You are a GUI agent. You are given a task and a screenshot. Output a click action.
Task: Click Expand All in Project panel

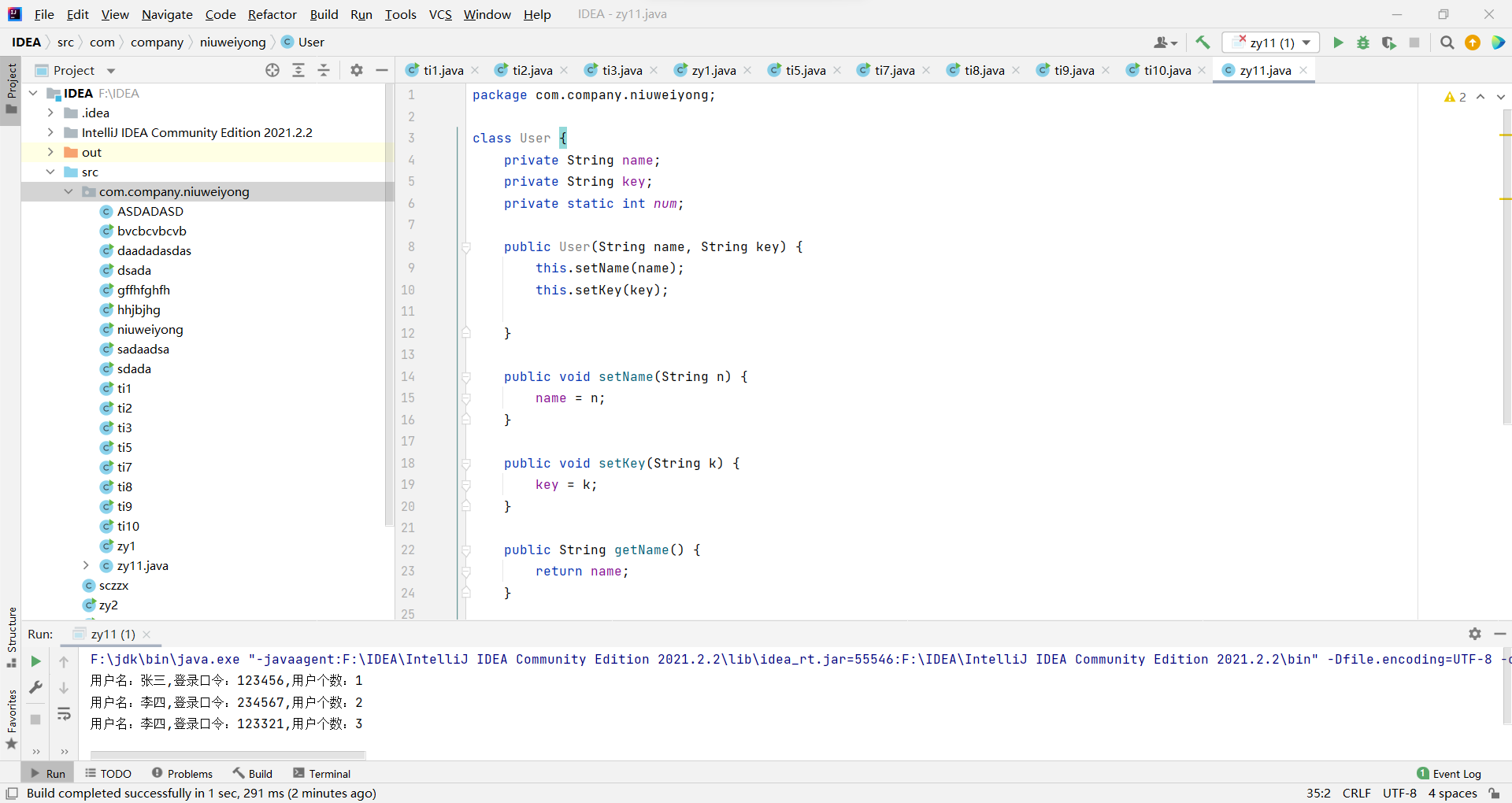(x=298, y=70)
